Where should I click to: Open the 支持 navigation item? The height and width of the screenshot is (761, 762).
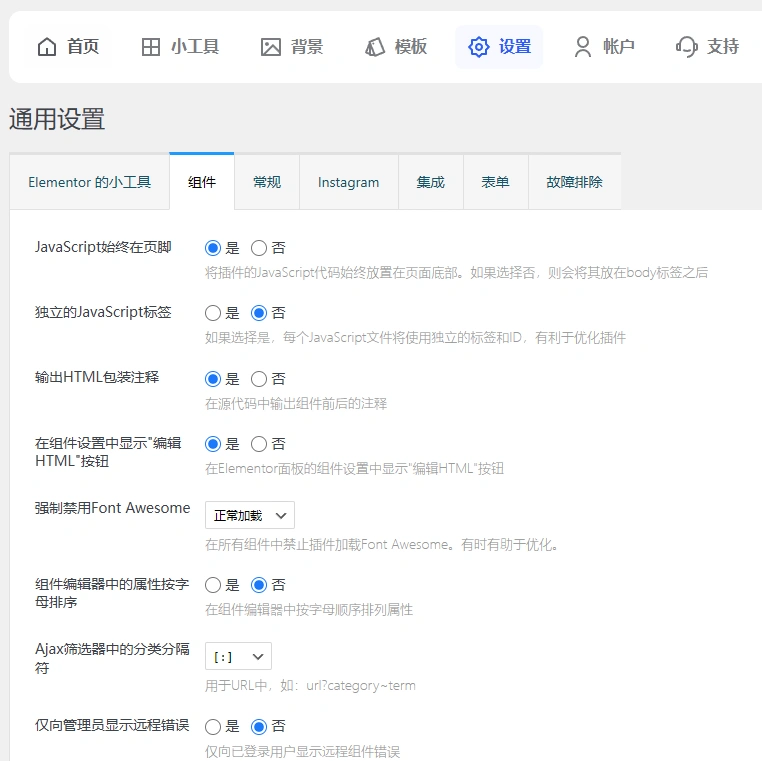tap(708, 47)
